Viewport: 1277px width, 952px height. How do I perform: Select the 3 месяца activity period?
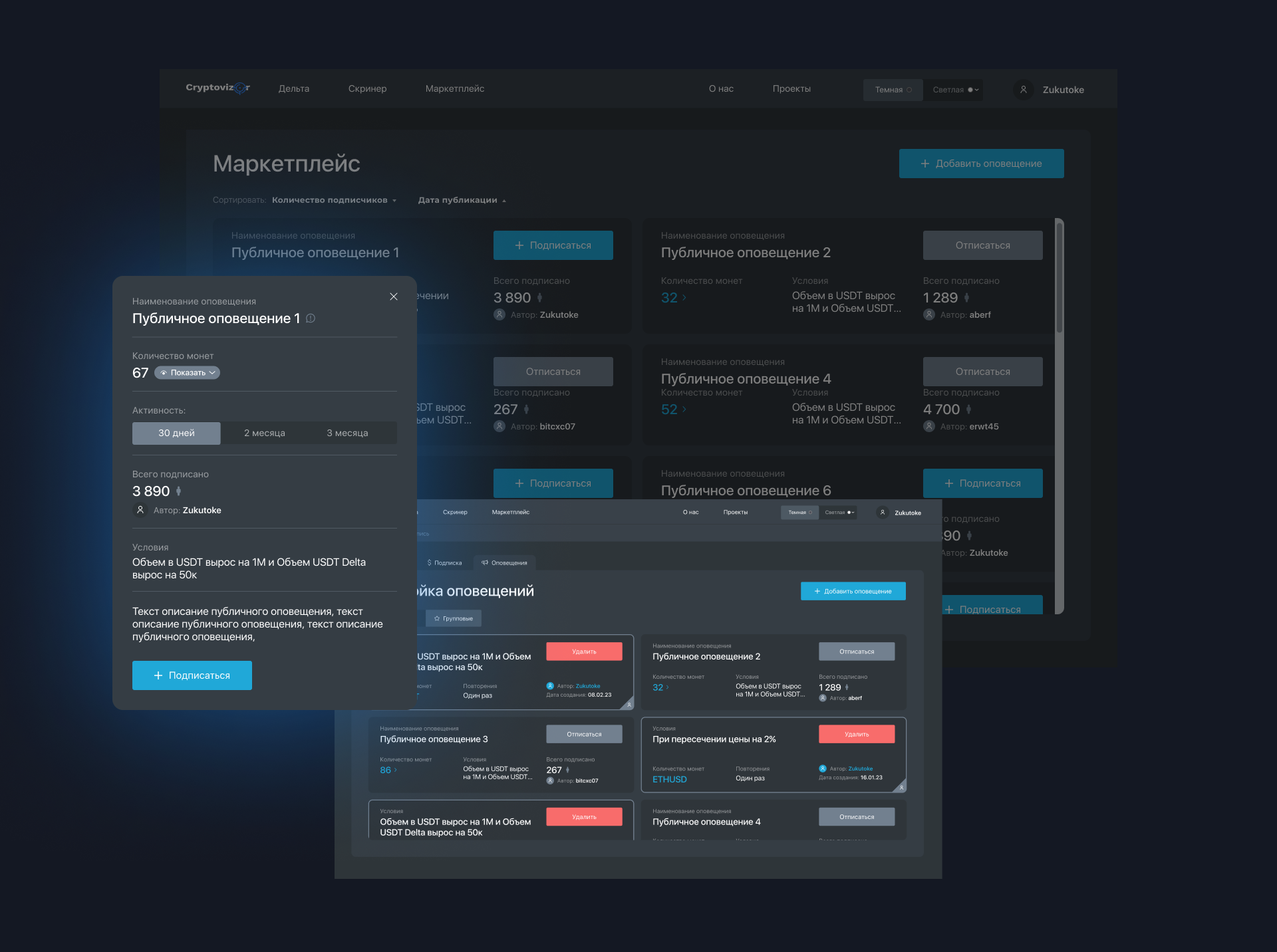[347, 433]
